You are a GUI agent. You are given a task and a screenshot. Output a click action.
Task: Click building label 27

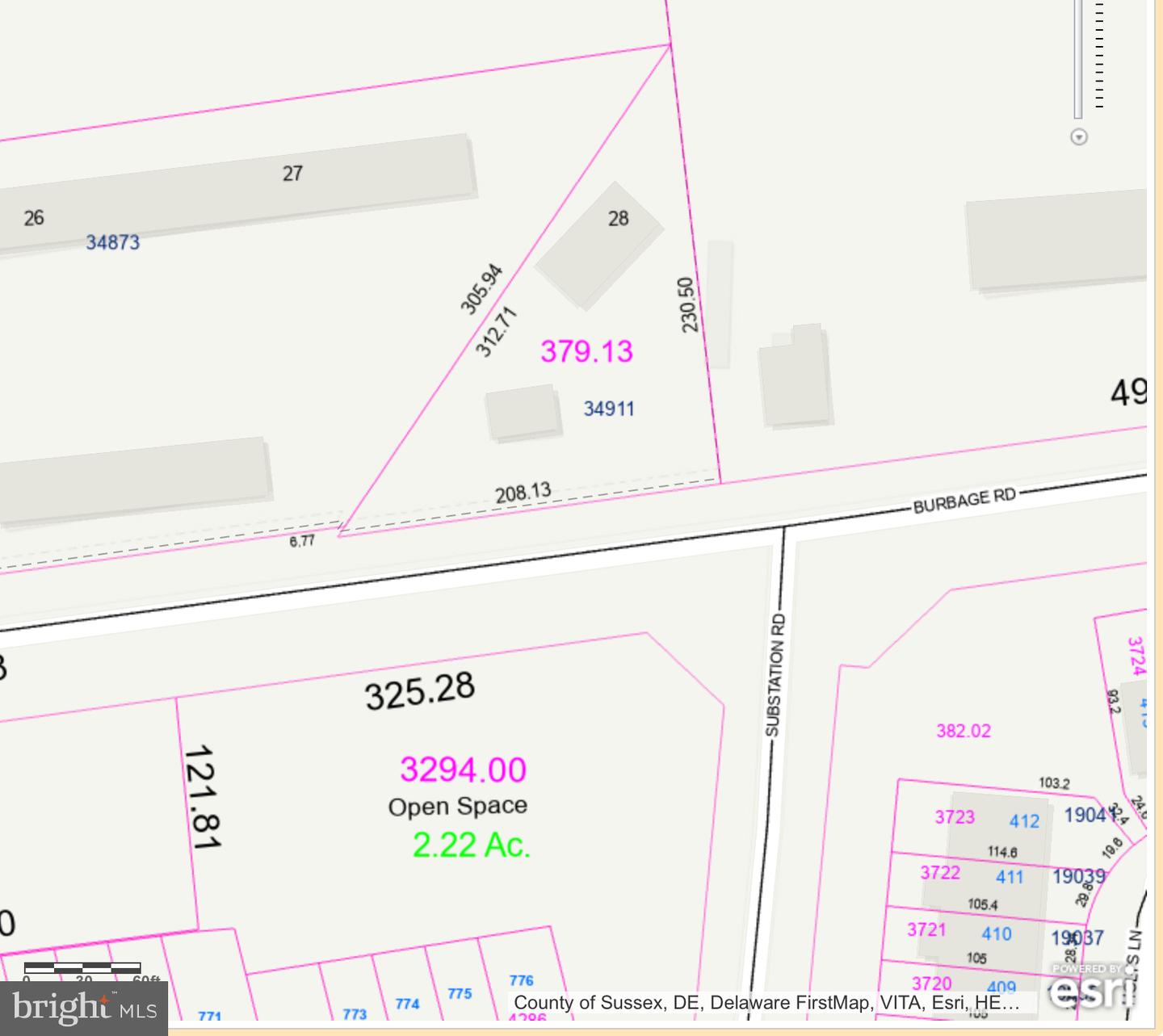(292, 173)
